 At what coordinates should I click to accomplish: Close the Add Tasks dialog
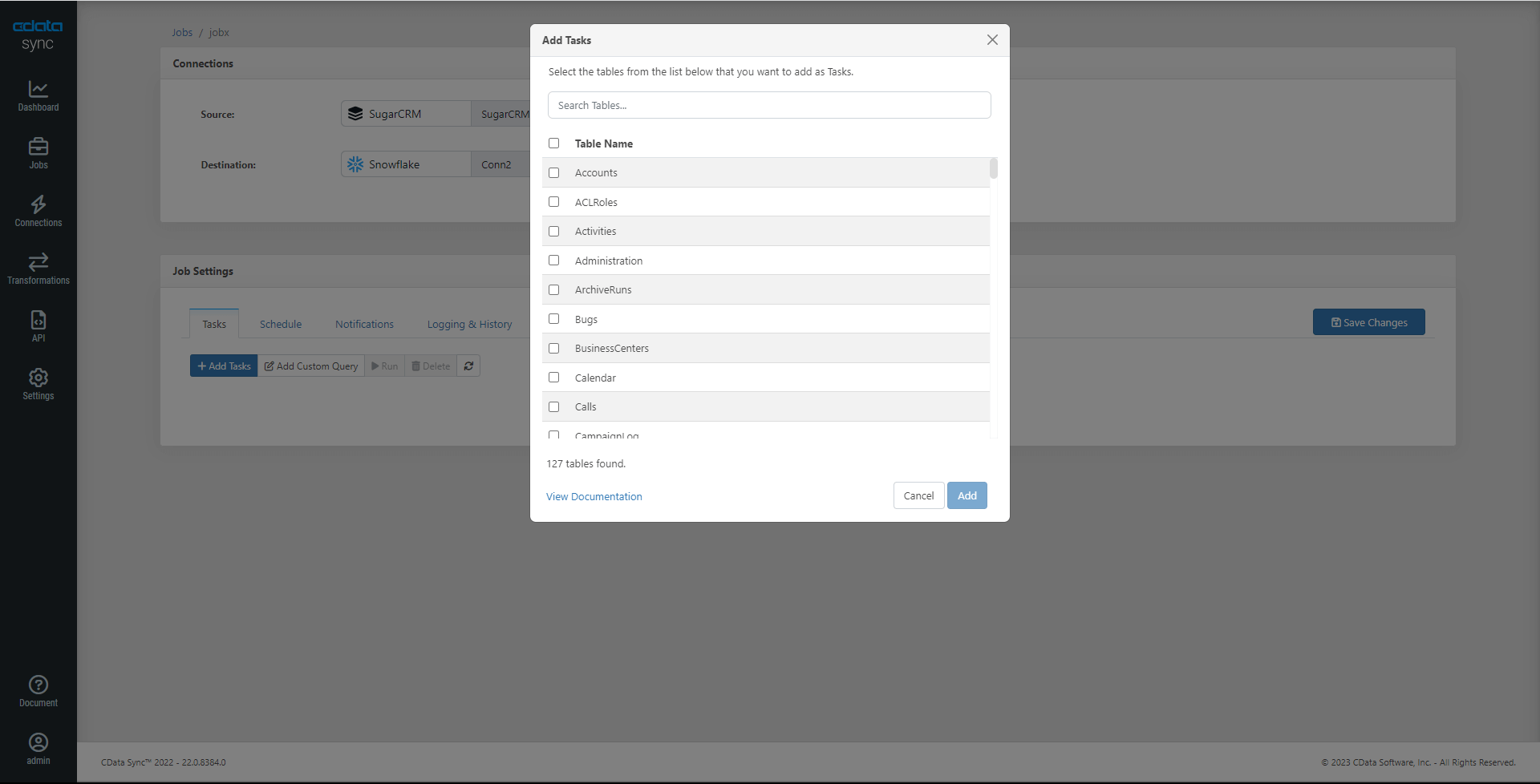click(992, 40)
